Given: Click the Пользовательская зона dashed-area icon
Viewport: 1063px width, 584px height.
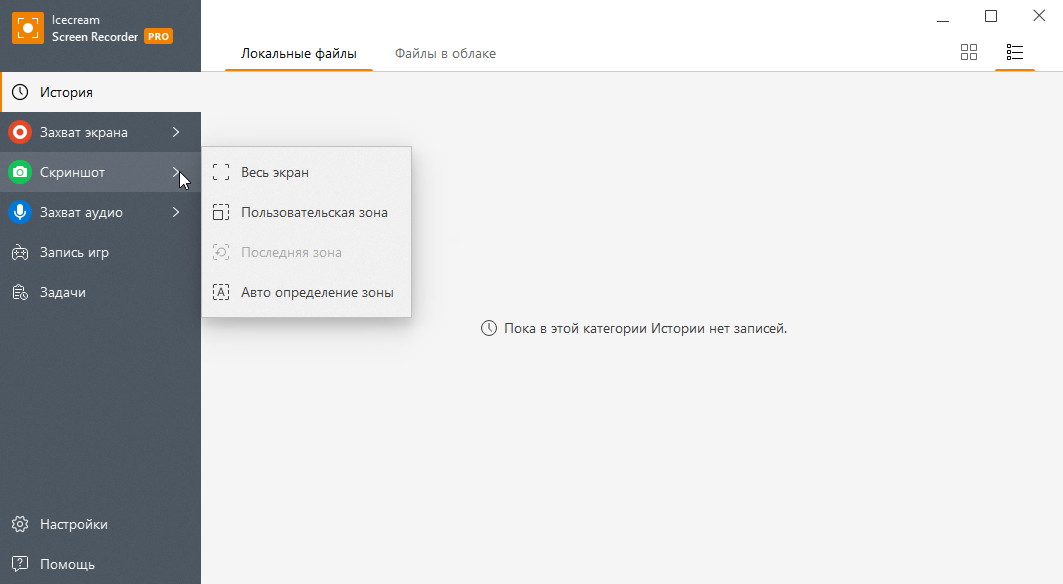Looking at the screenshot, I should [x=221, y=212].
